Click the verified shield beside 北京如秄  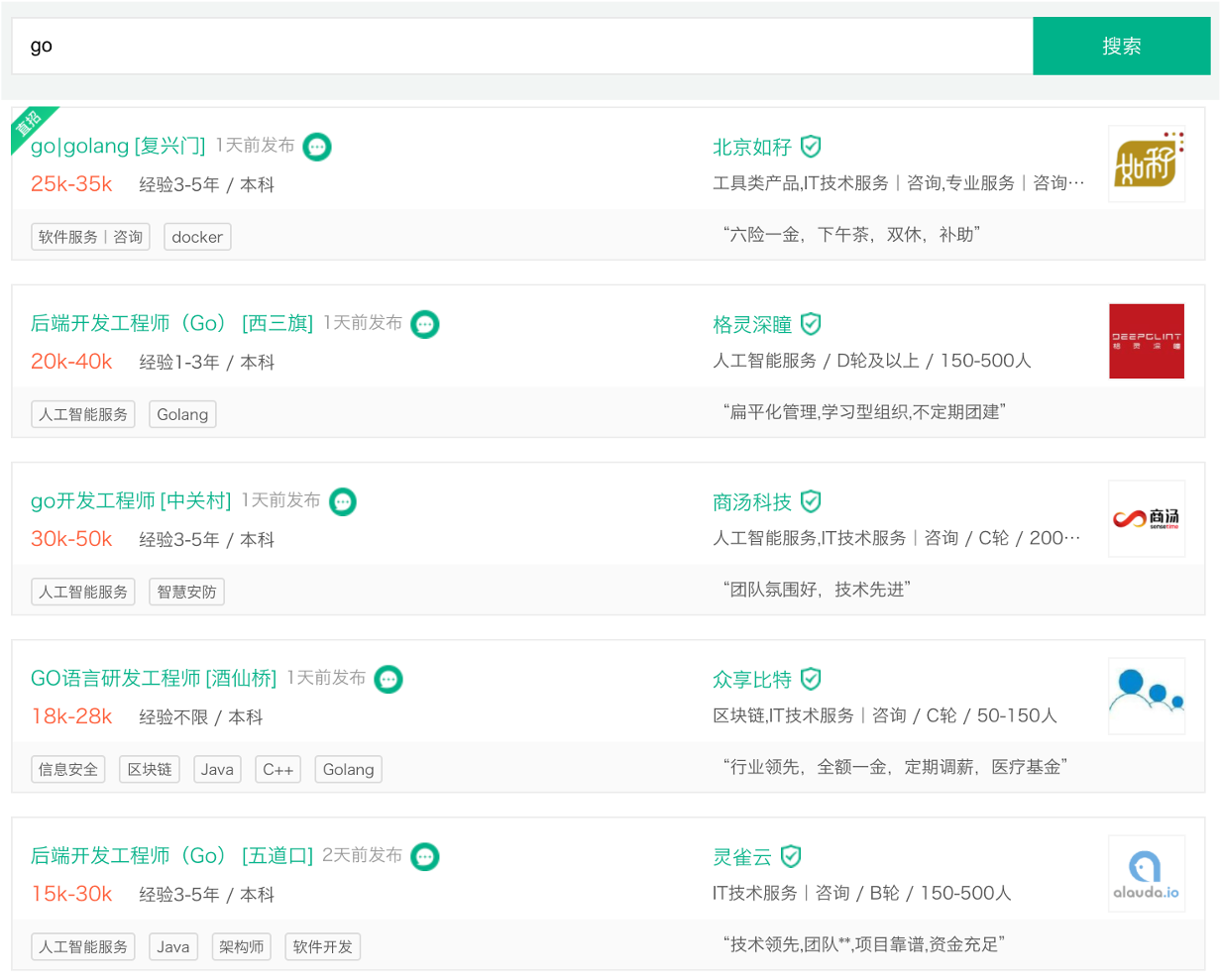(811, 147)
